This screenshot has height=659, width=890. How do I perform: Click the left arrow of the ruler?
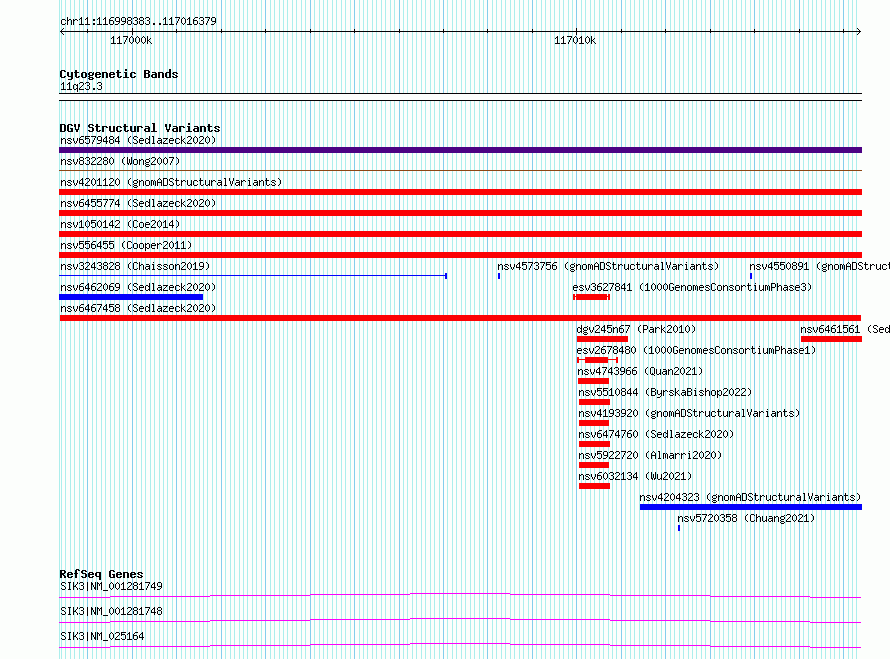[62, 32]
